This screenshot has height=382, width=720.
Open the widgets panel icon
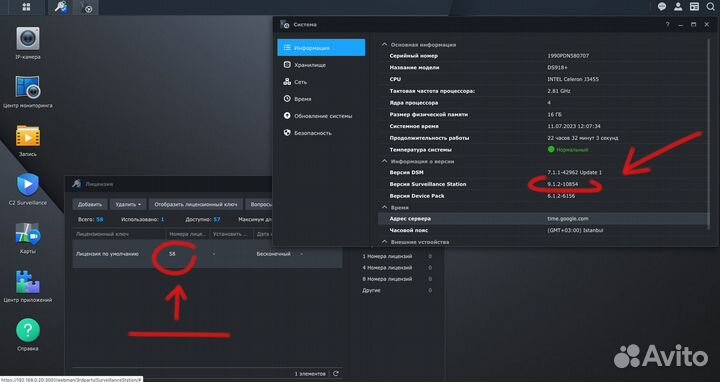(694, 6)
